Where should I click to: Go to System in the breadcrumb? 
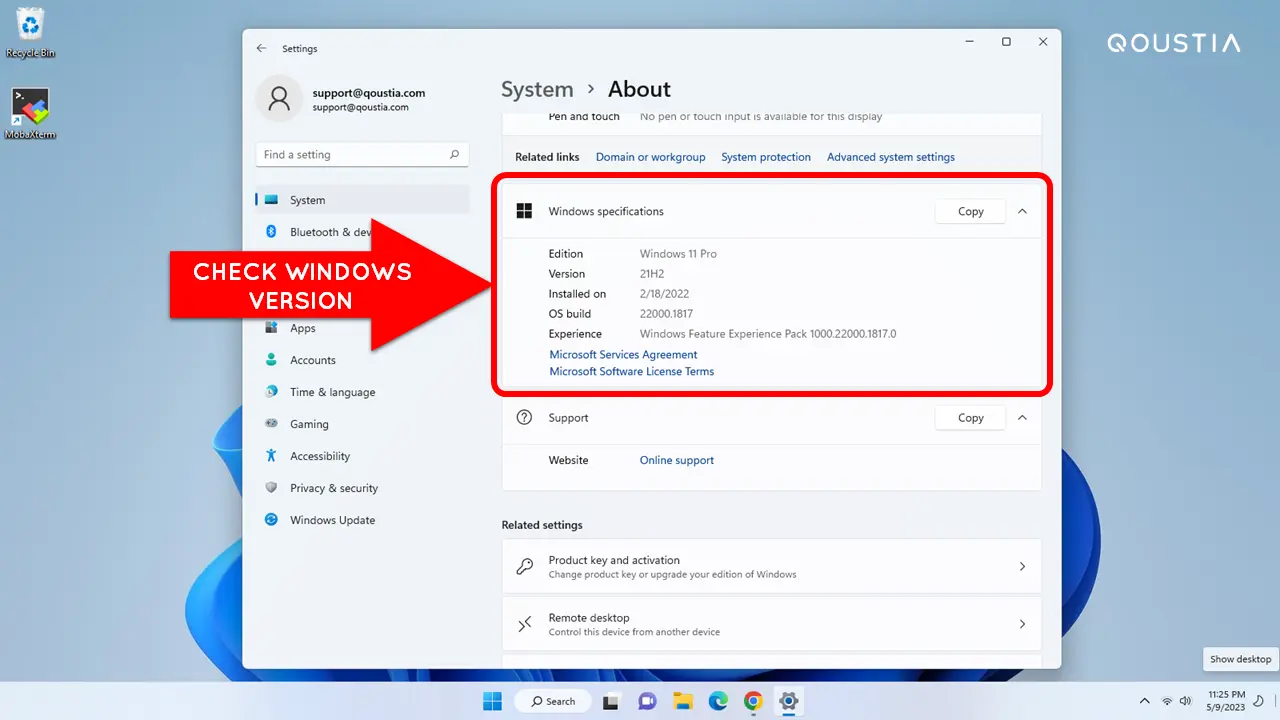click(x=537, y=89)
